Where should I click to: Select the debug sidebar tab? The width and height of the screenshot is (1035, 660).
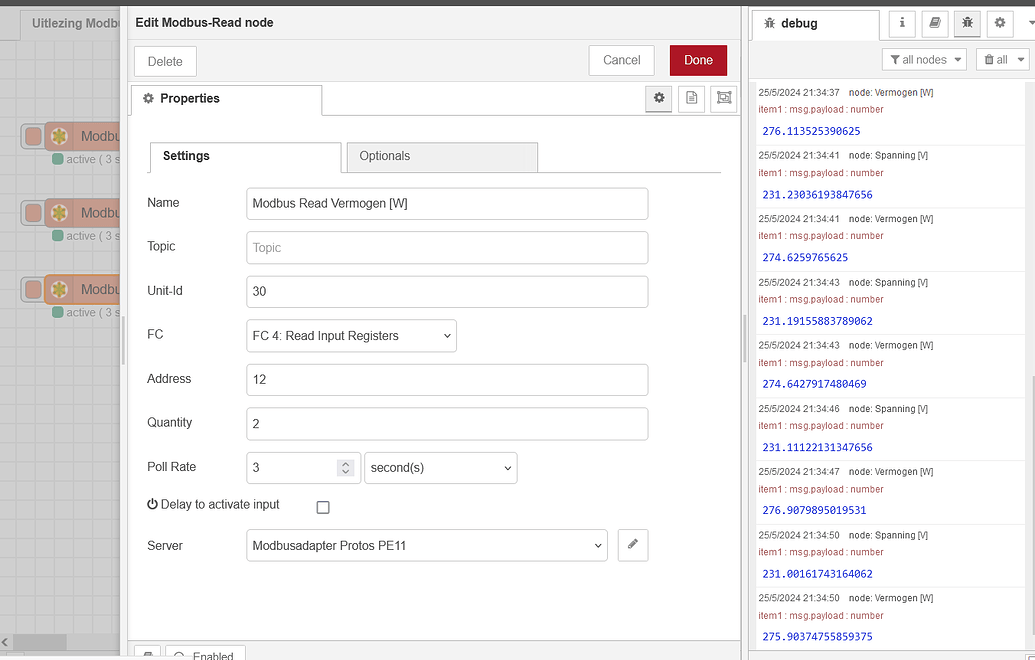pos(815,24)
